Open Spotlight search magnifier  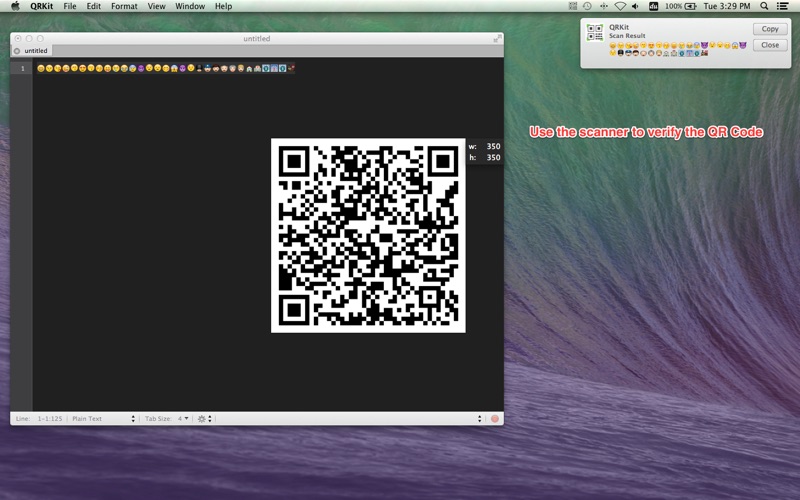764,6
